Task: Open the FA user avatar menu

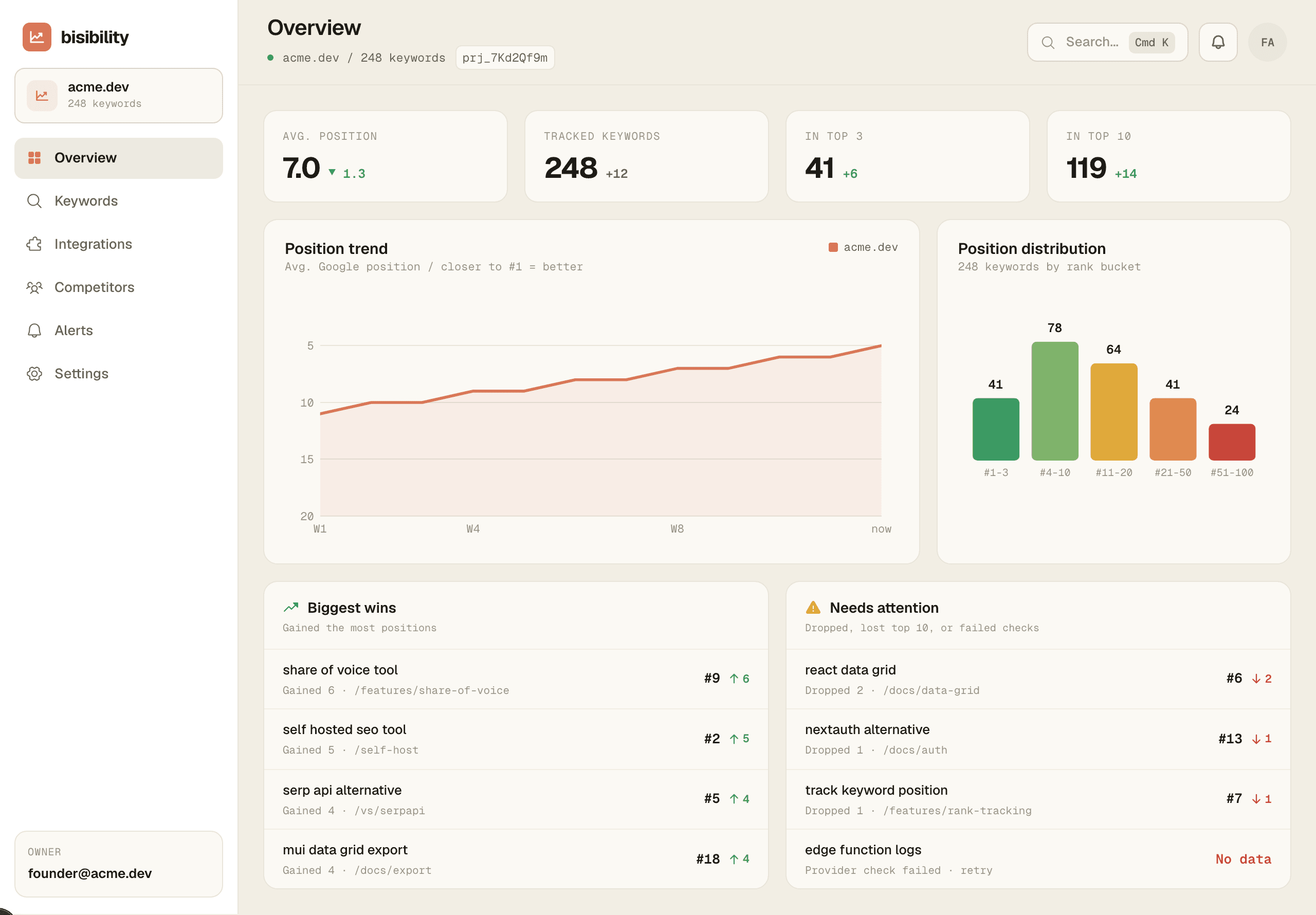Action: (1267, 43)
